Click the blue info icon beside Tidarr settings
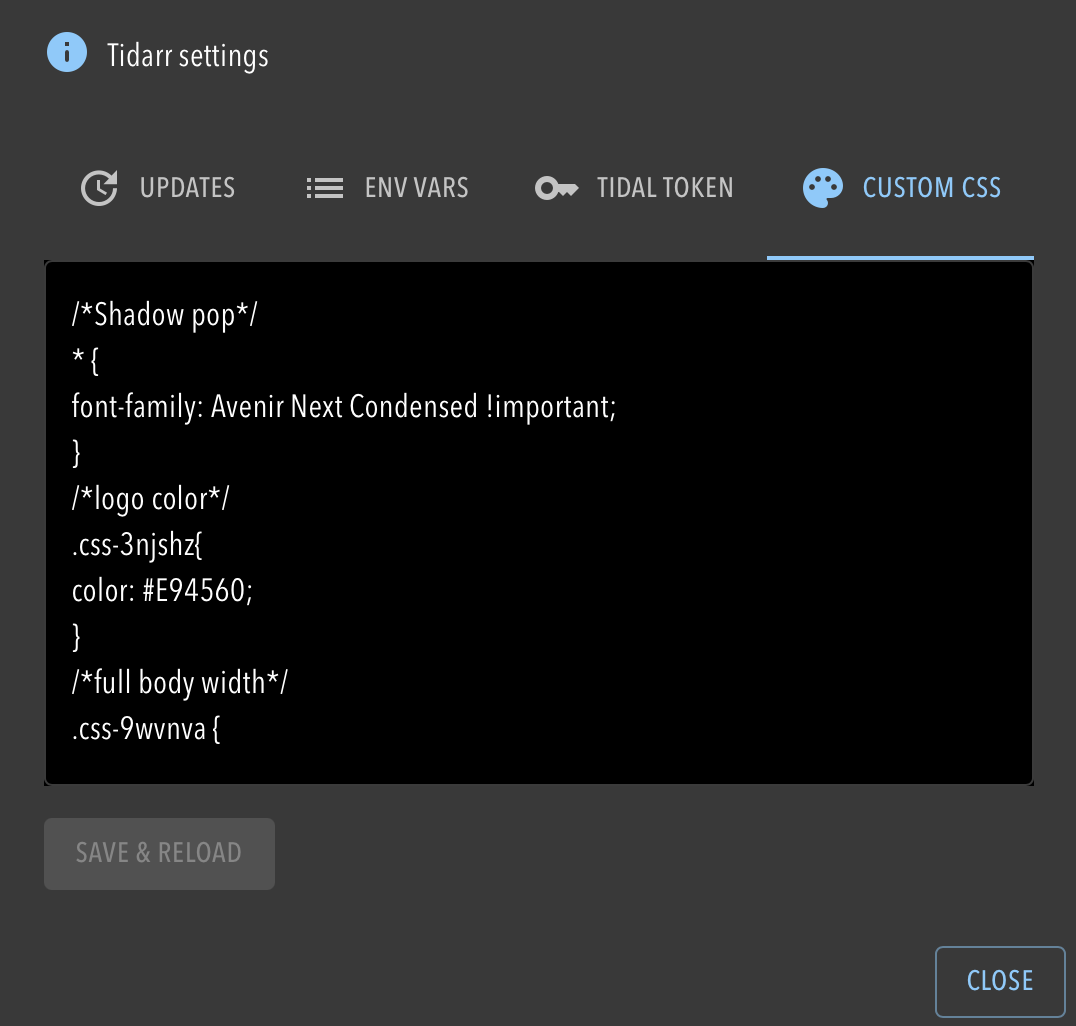Image resolution: width=1076 pixels, height=1026 pixels. pos(67,53)
